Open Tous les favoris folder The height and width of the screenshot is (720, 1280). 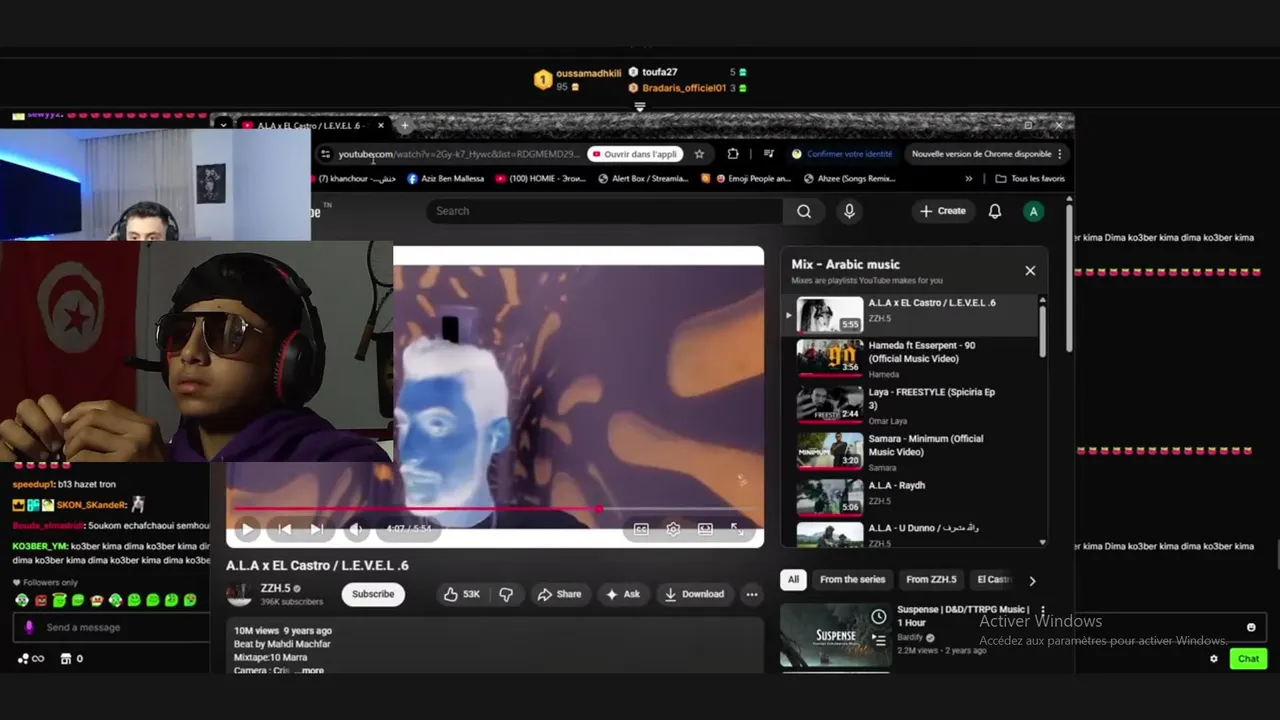coord(1030,179)
